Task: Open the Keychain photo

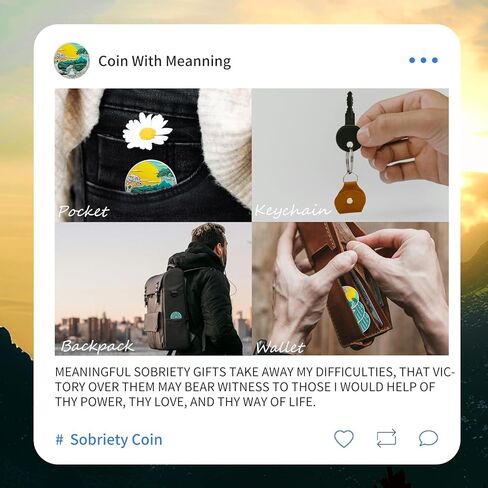Action: [350, 155]
